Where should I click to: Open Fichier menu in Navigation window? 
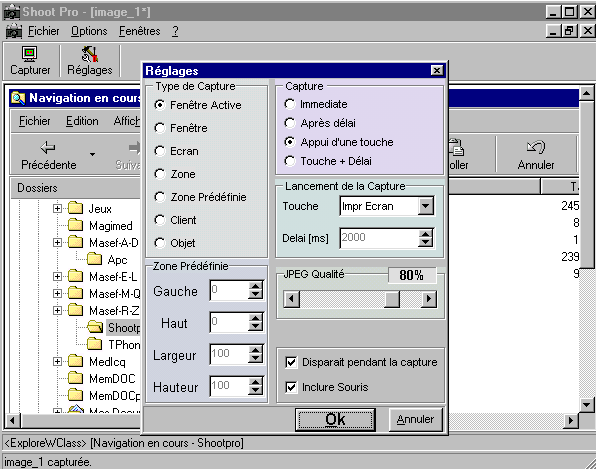(x=35, y=121)
